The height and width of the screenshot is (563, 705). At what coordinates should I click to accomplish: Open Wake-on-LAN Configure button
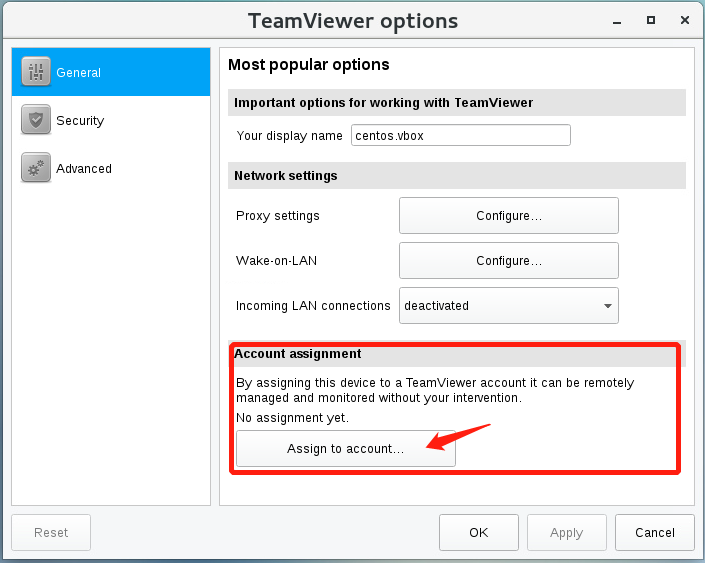[509, 261]
